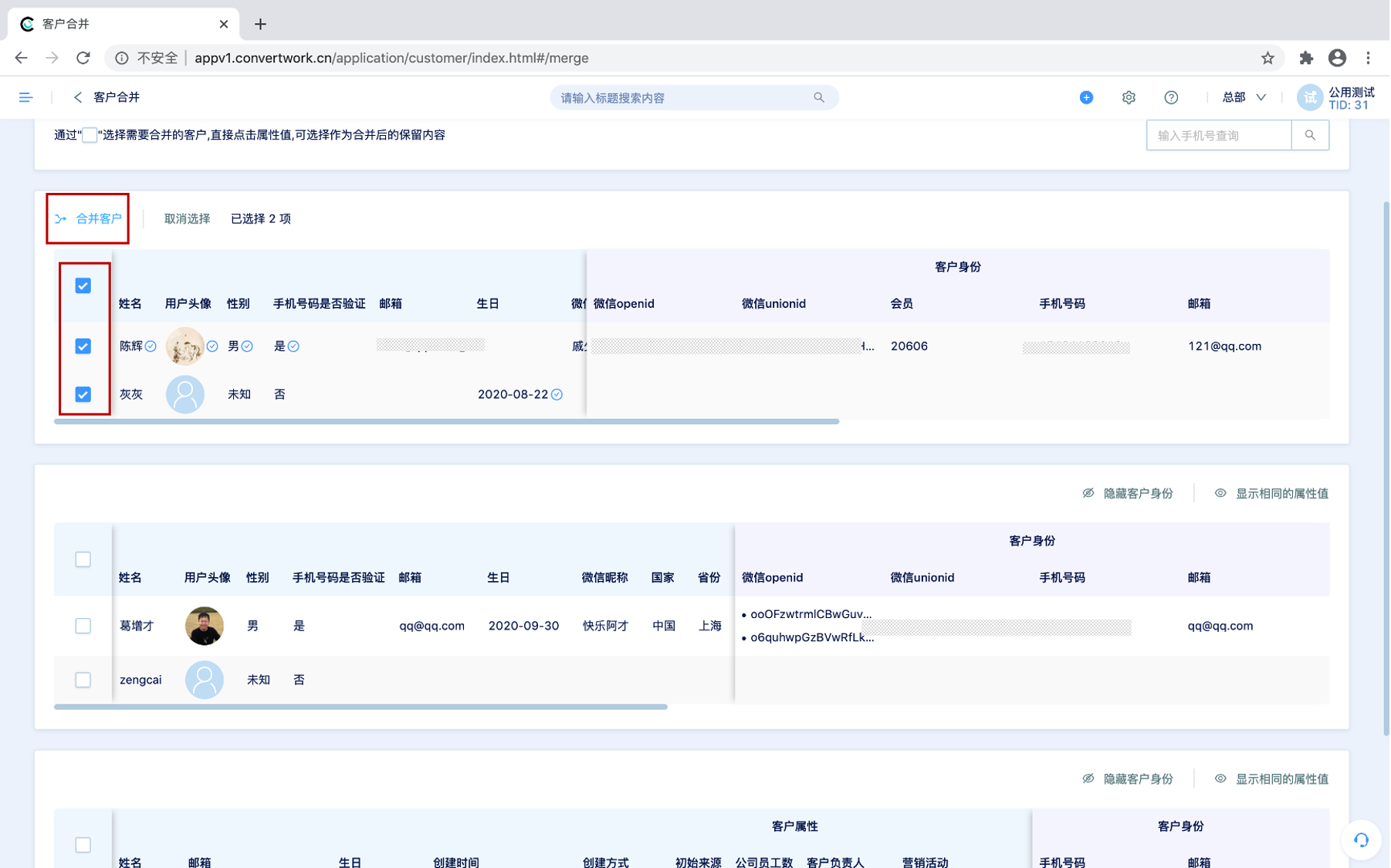Click the instruction example checkbox
Viewport: 1391px width, 868px height.
point(90,136)
